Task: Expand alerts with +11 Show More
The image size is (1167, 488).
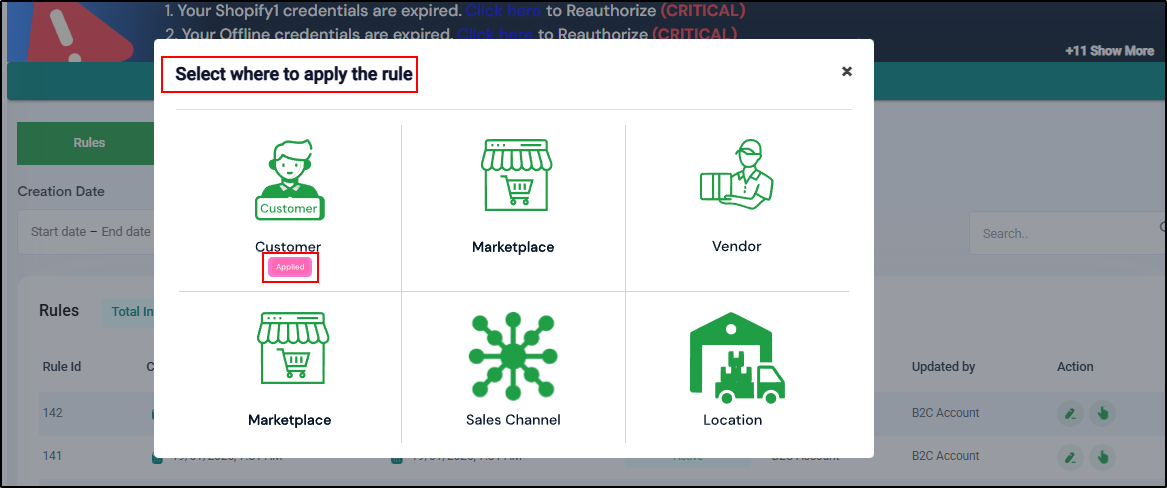Action: click(x=1109, y=51)
